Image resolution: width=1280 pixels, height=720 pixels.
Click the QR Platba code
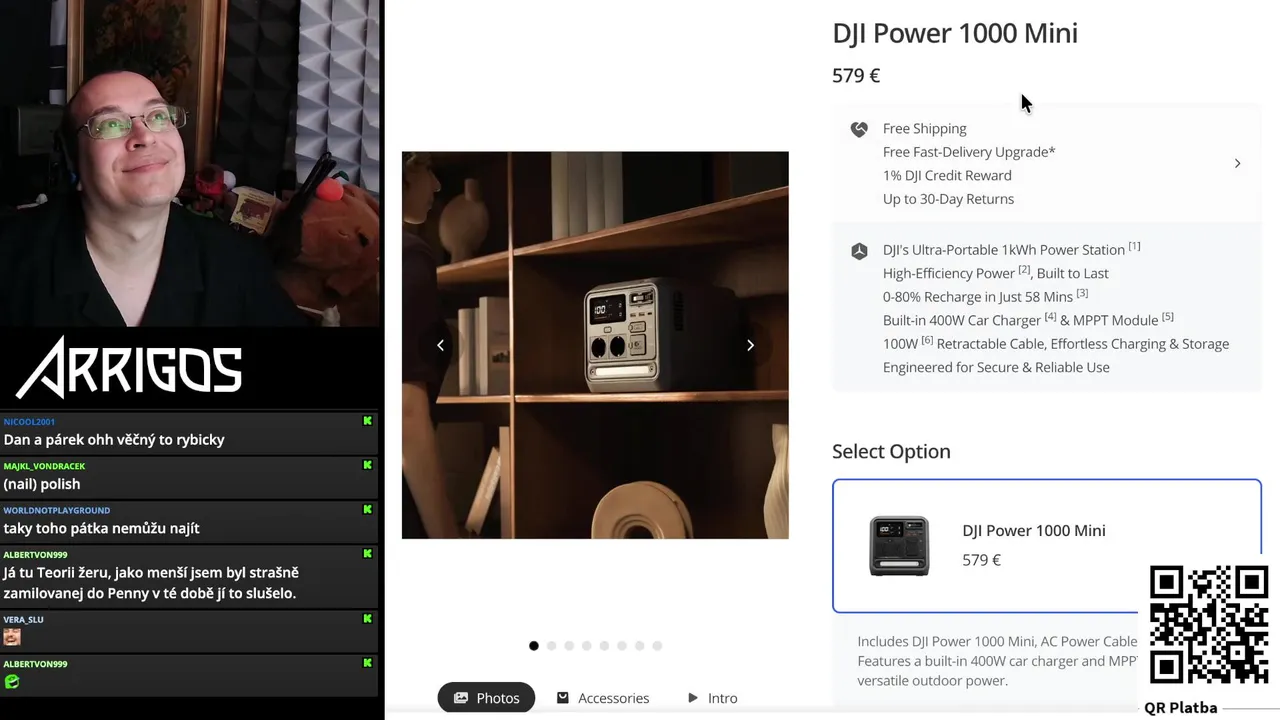tap(1209, 625)
